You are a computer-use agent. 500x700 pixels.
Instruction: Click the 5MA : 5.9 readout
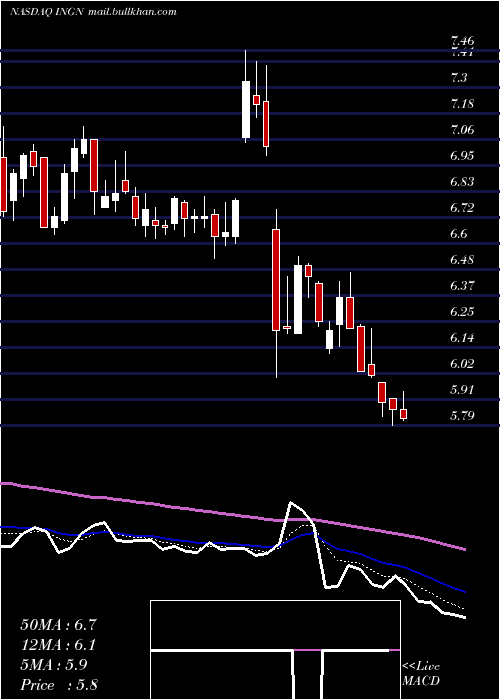click(x=54, y=664)
